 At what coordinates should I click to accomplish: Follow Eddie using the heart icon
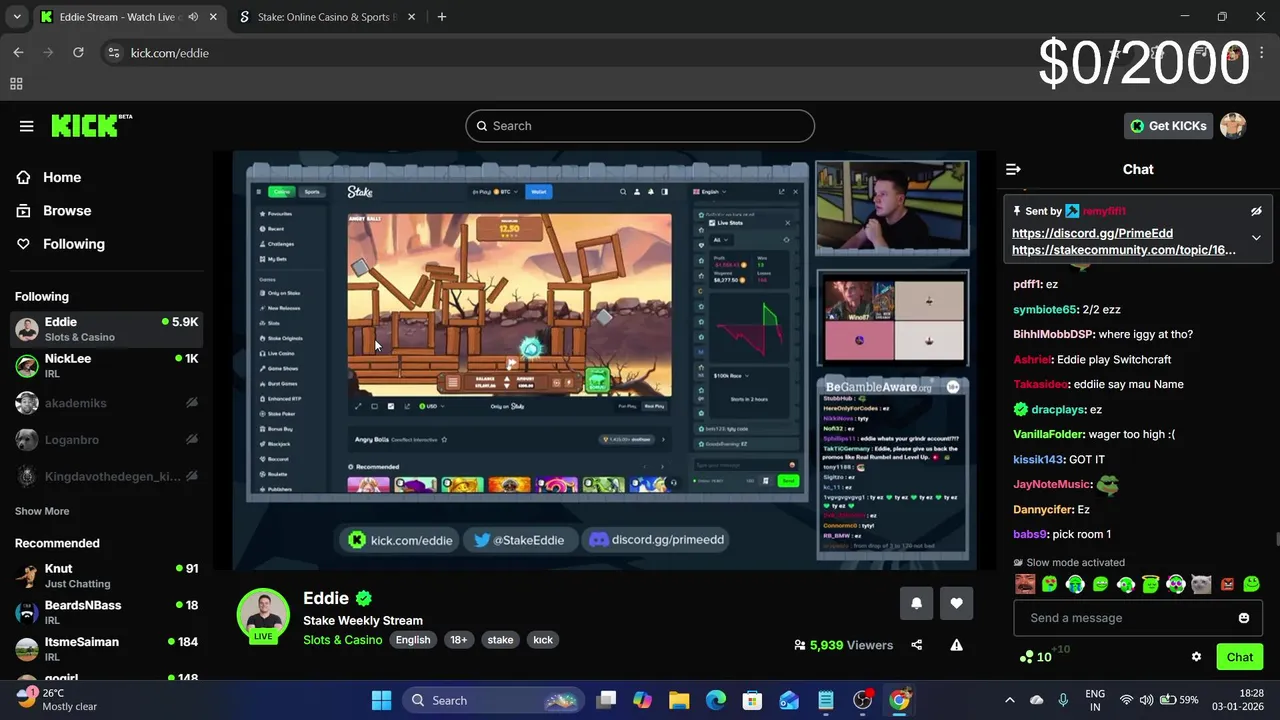click(x=956, y=603)
